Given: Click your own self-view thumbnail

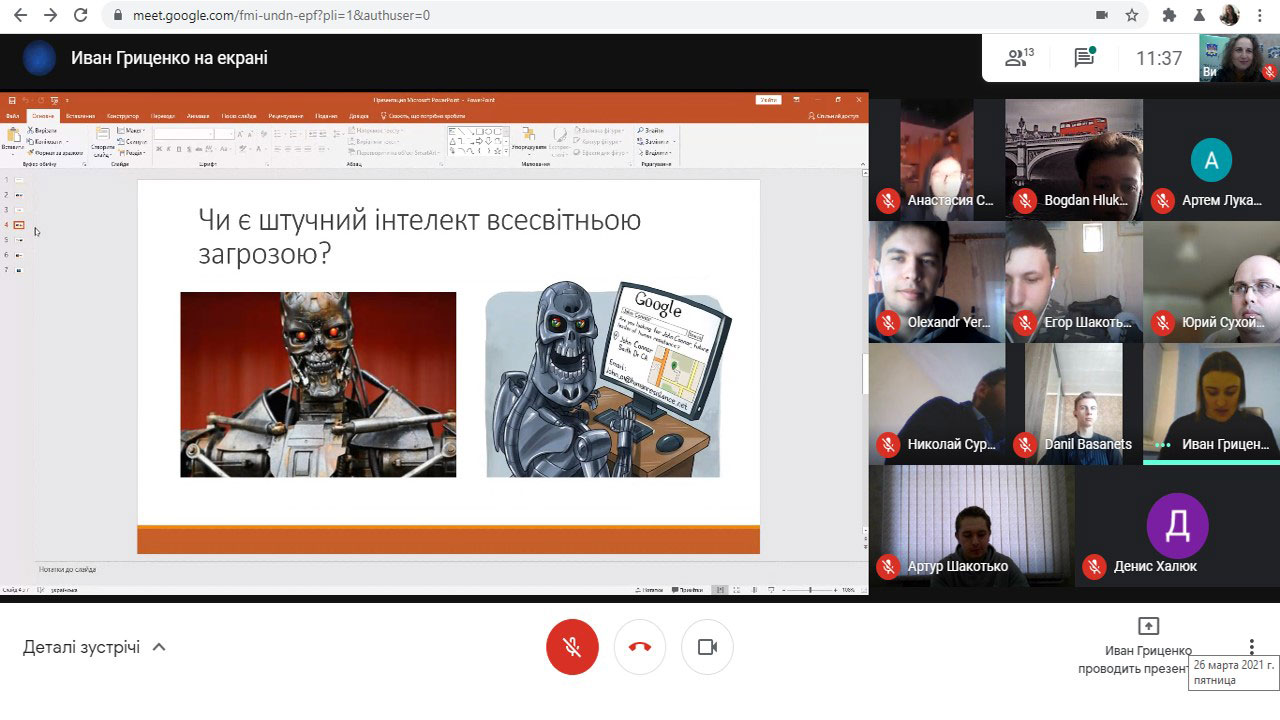Looking at the screenshot, I should 1240,58.
